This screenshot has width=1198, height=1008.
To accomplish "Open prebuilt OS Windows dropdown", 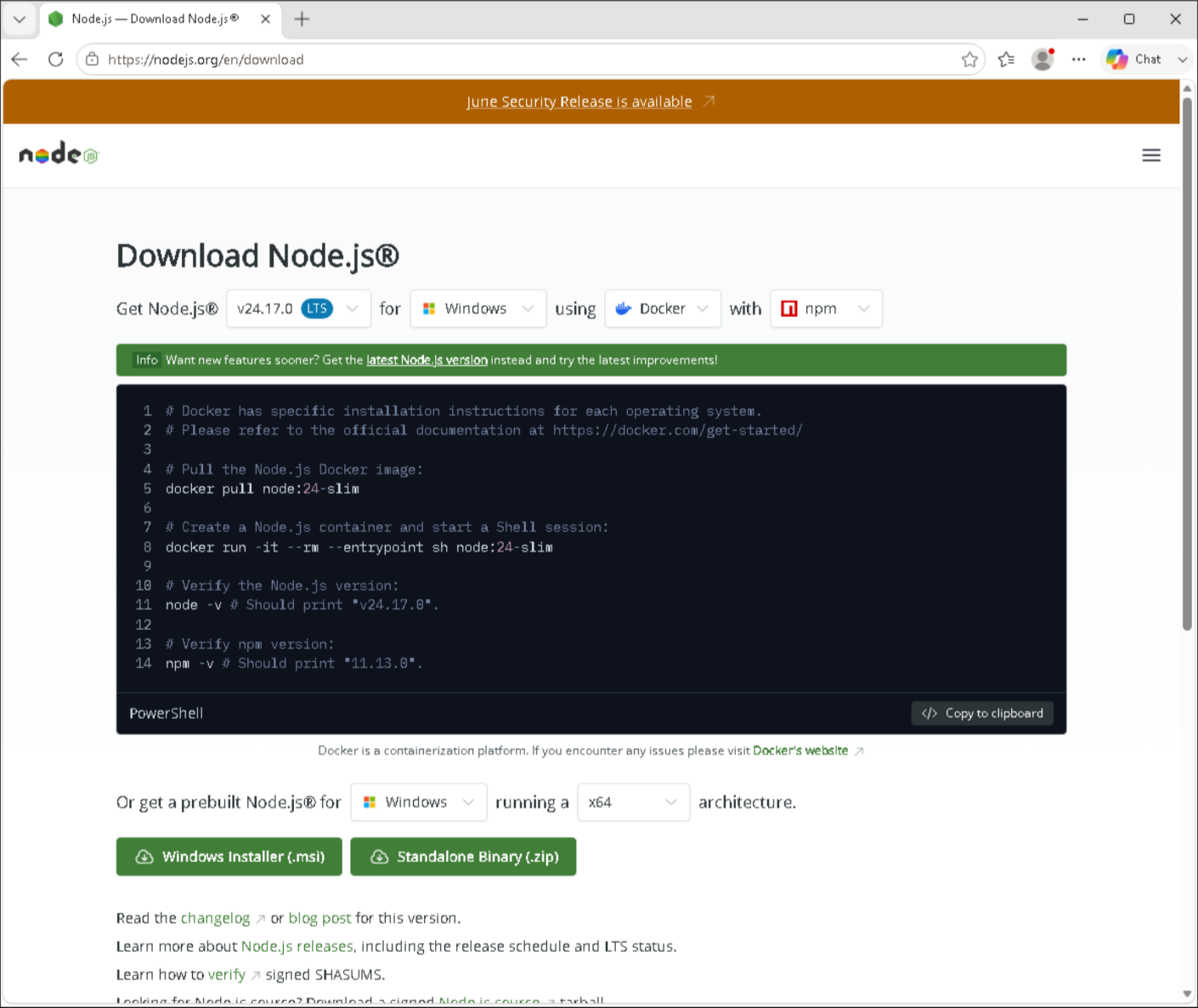I will point(419,802).
